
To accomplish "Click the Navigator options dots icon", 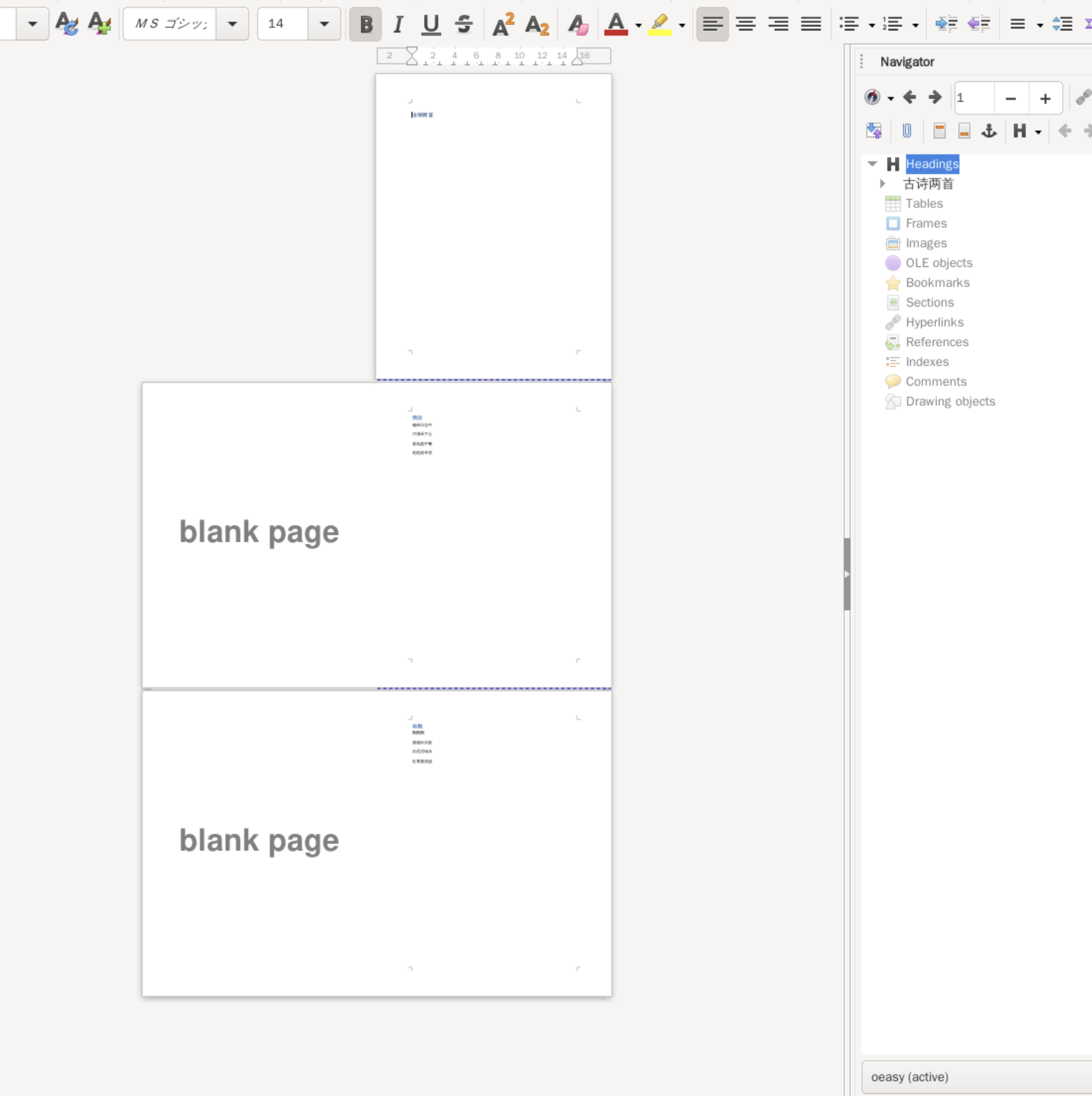I will click(x=862, y=61).
